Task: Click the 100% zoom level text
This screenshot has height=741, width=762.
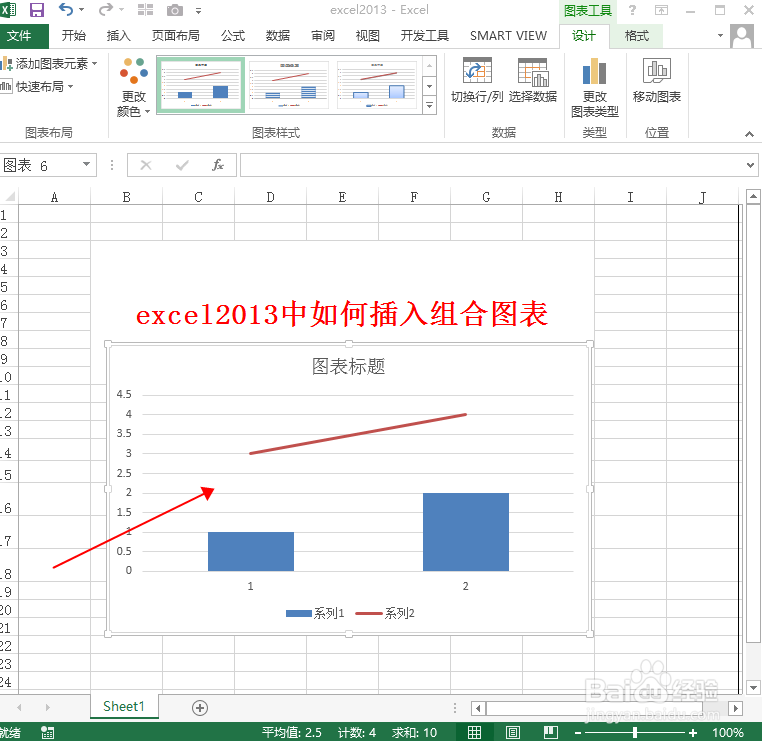Action: click(x=727, y=732)
